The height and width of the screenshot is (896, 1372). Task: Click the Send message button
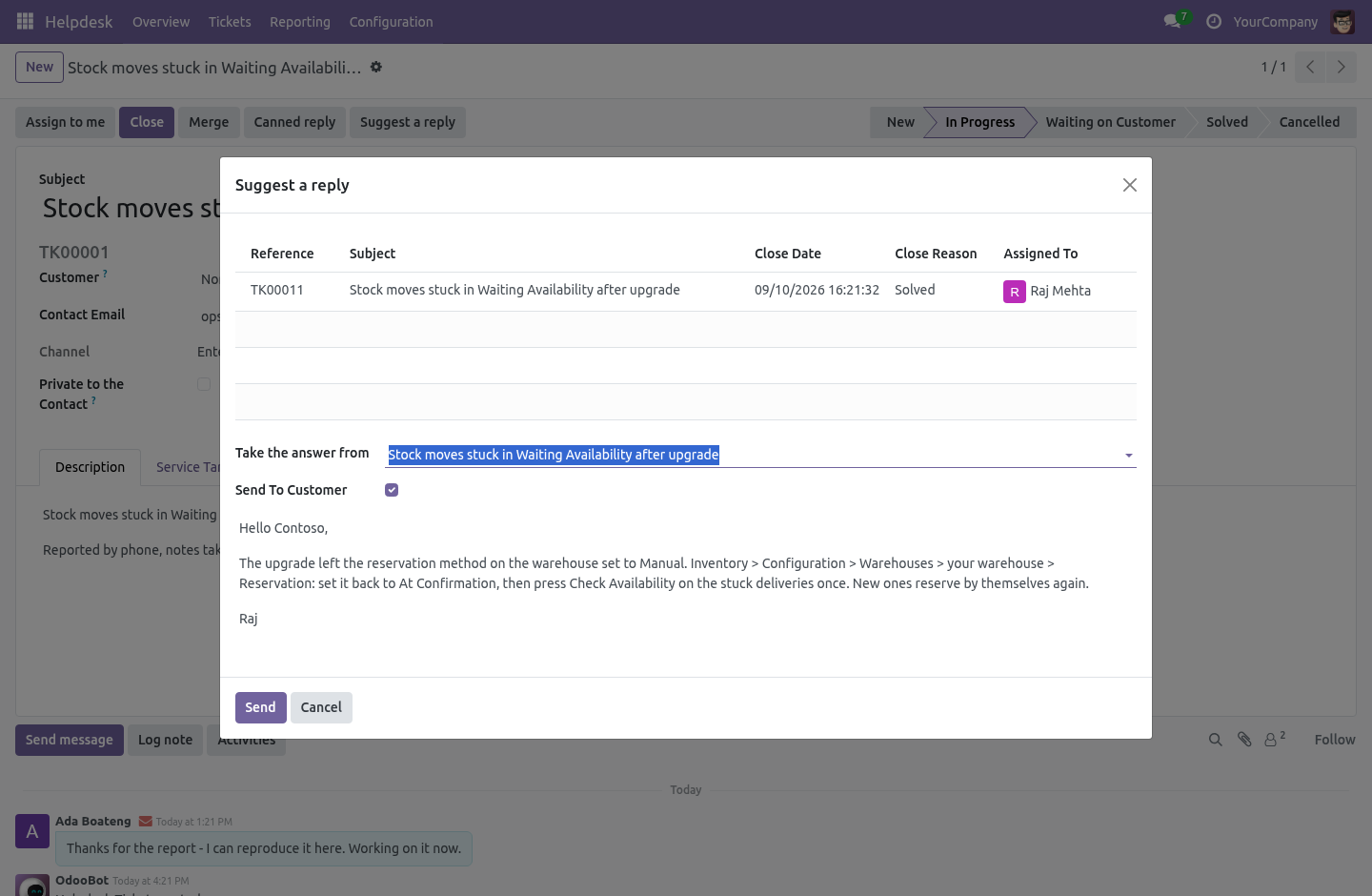click(x=70, y=740)
